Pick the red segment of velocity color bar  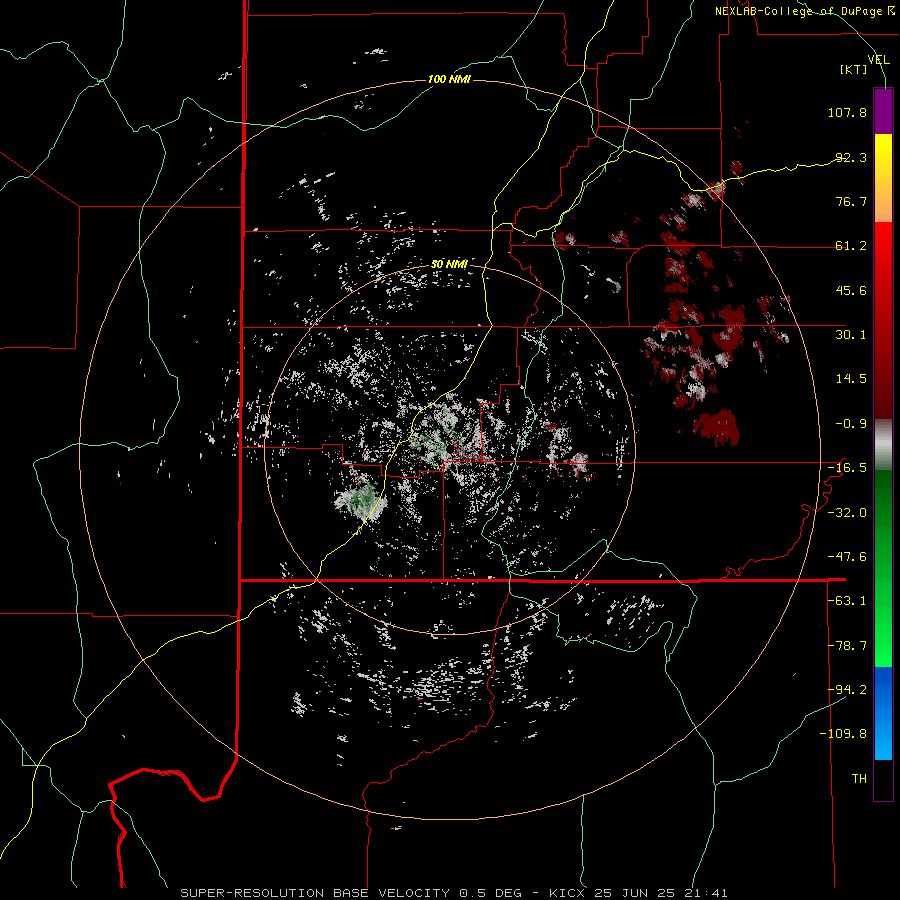[883, 320]
